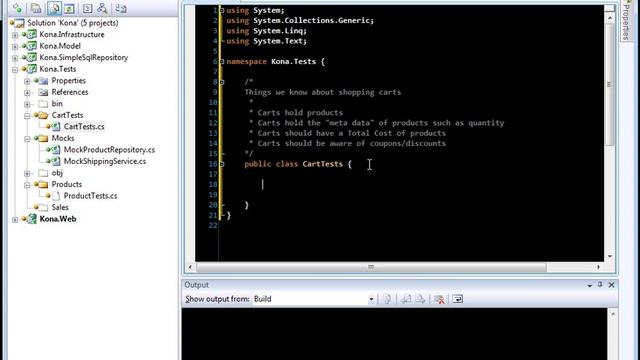The image size is (640, 360).
Task: Close the Output panel
Action: point(611,285)
